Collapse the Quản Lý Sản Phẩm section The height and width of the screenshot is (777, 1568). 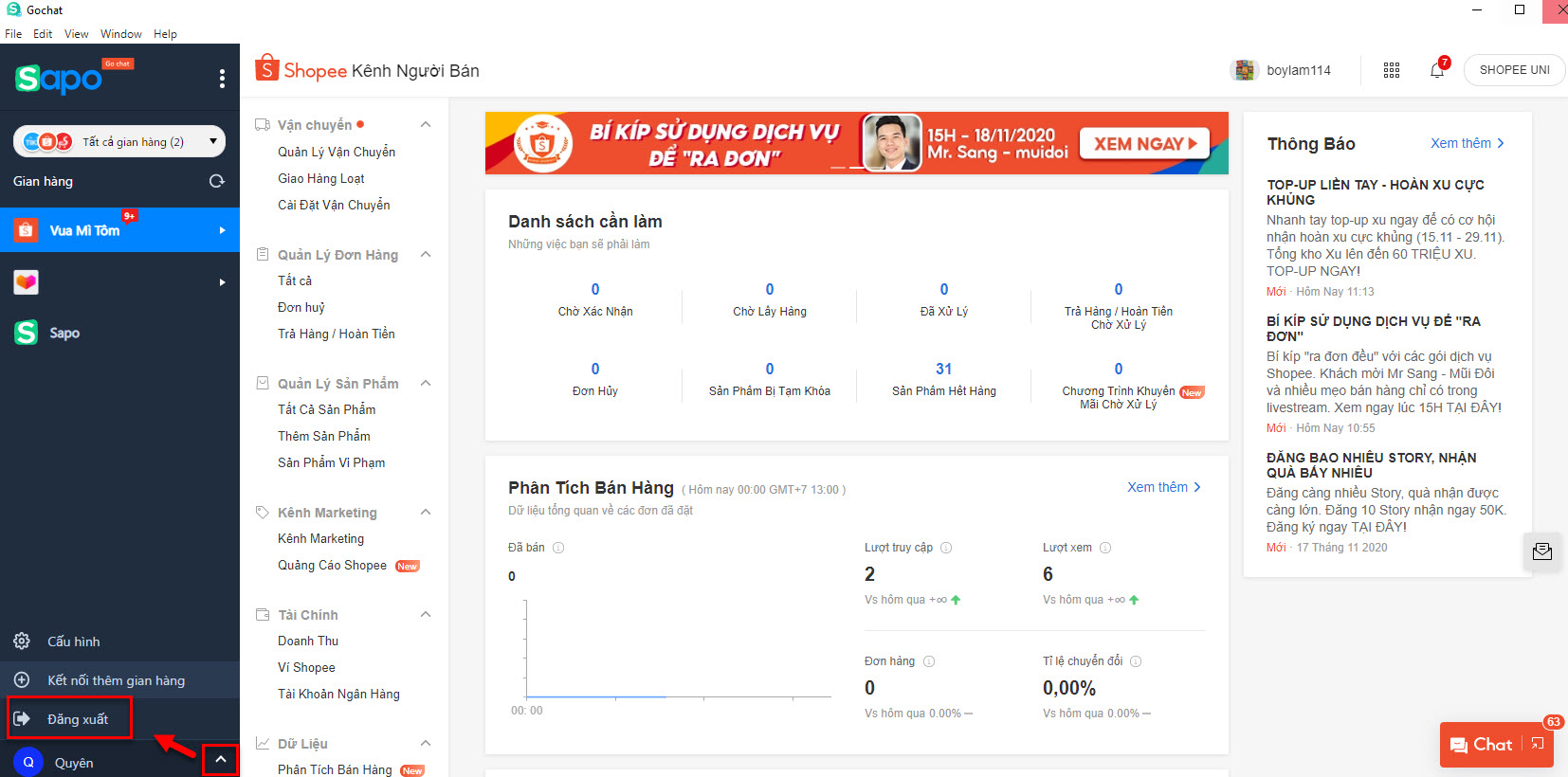pyautogui.click(x=426, y=384)
